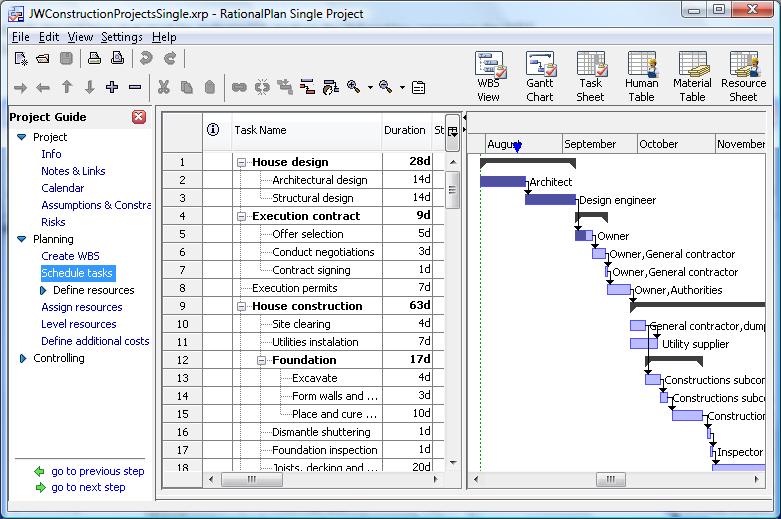Open the Task Sheet view
Image resolution: width=781 pixels, height=519 pixels.
pos(590,76)
